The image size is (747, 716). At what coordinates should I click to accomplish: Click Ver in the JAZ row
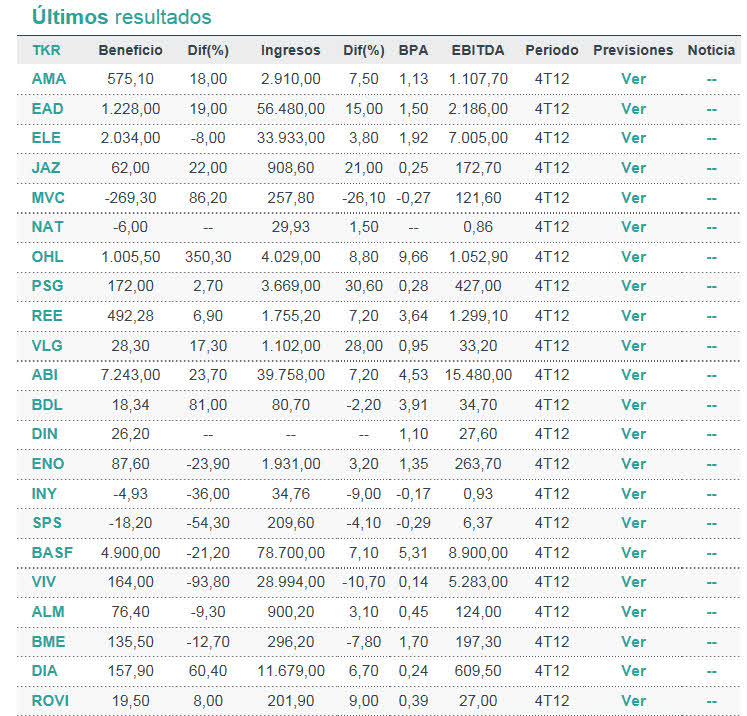pyautogui.click(x=633, y=168)
